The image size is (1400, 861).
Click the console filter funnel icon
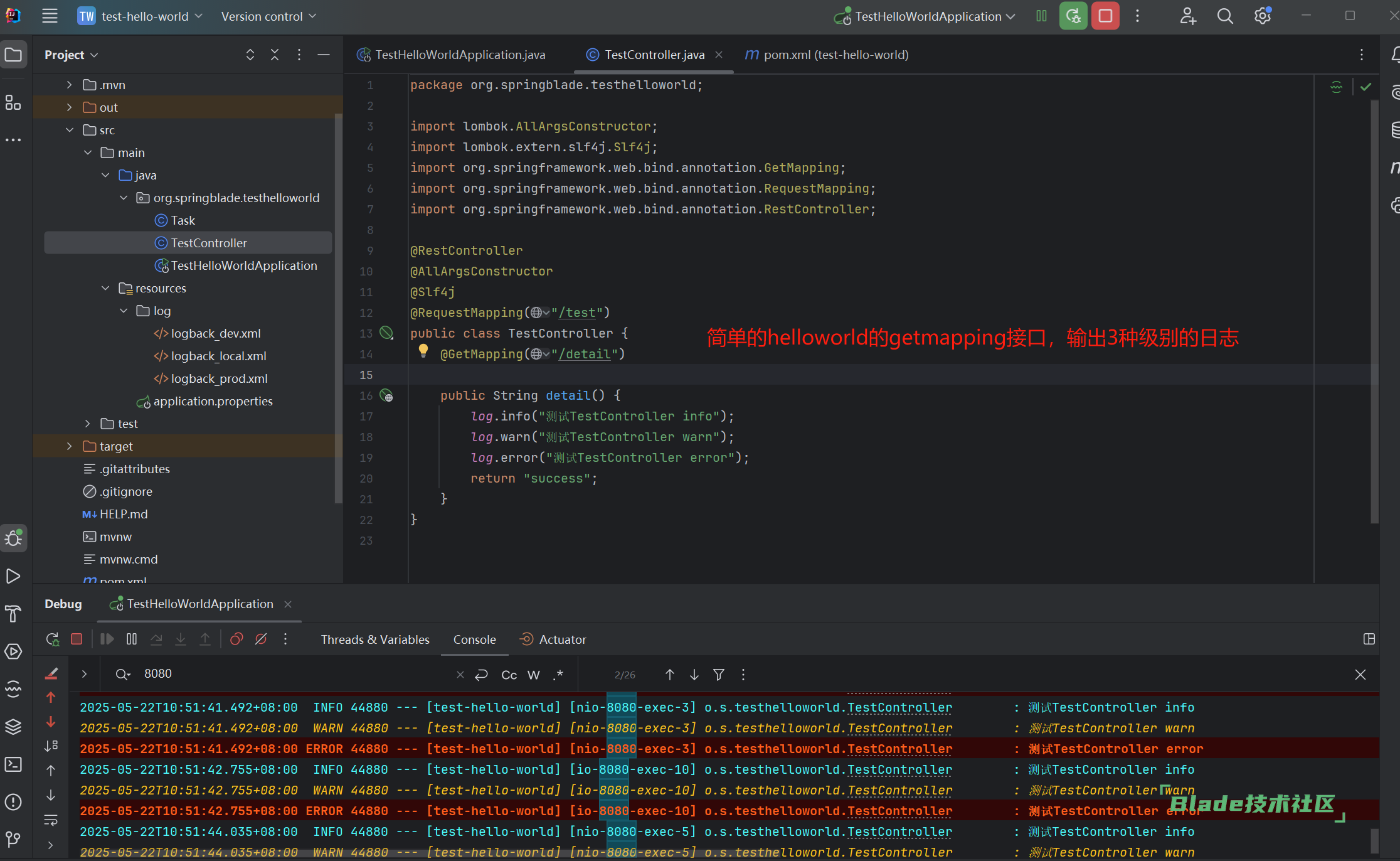(719, 675)
